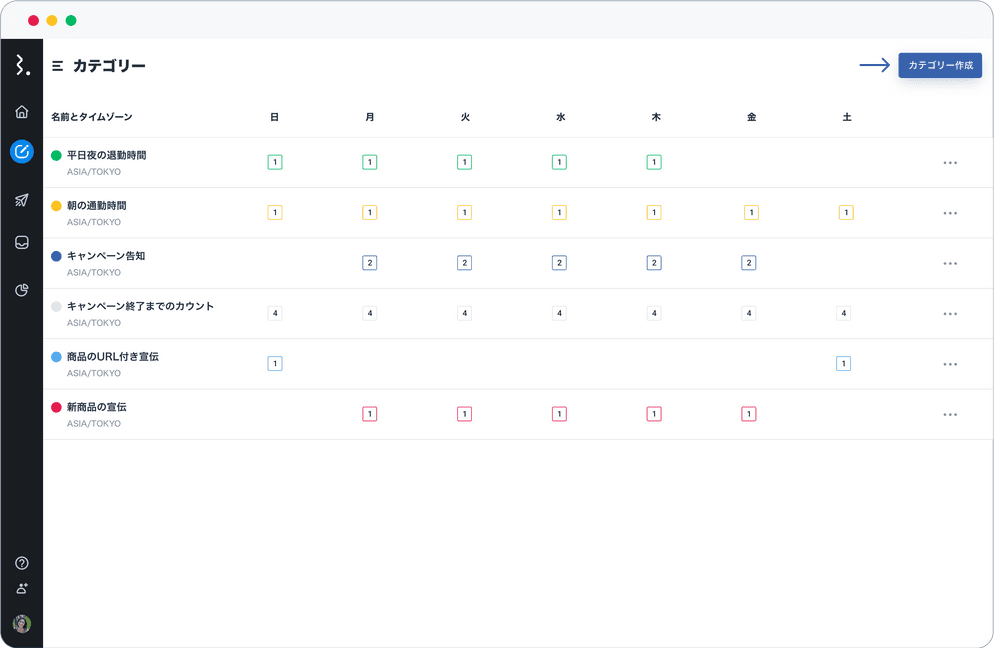
Task: Select the compose/edit icon in the sidebar
Action: tap(22, 152)
